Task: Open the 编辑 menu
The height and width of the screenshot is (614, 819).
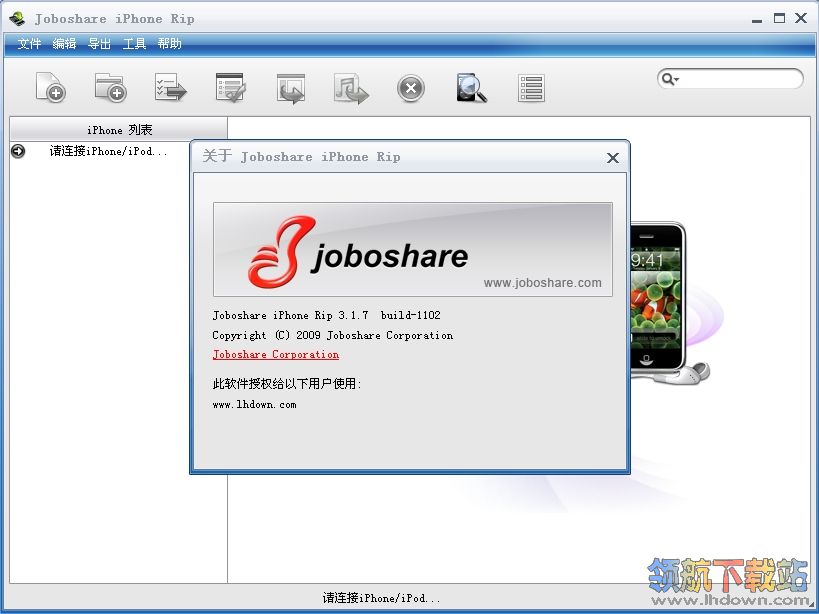Action: pyautogui.click(x=64, y=44)
